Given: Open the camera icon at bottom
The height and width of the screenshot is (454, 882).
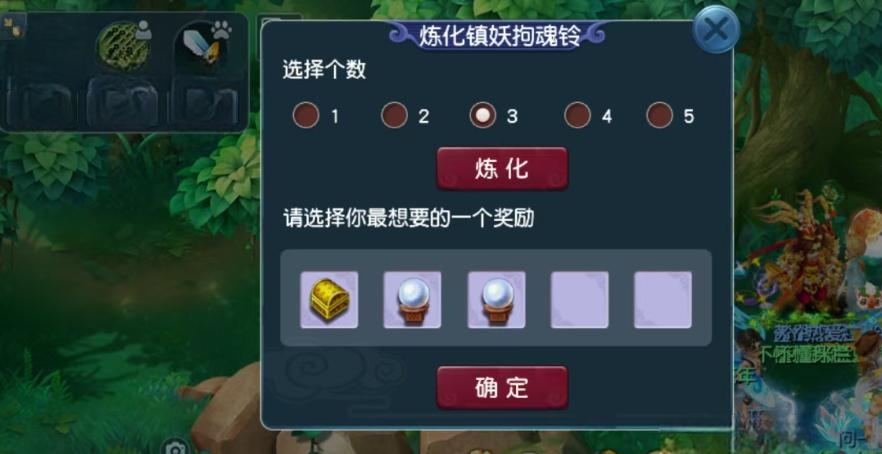Looking at the screenshot, I should 177,448.
